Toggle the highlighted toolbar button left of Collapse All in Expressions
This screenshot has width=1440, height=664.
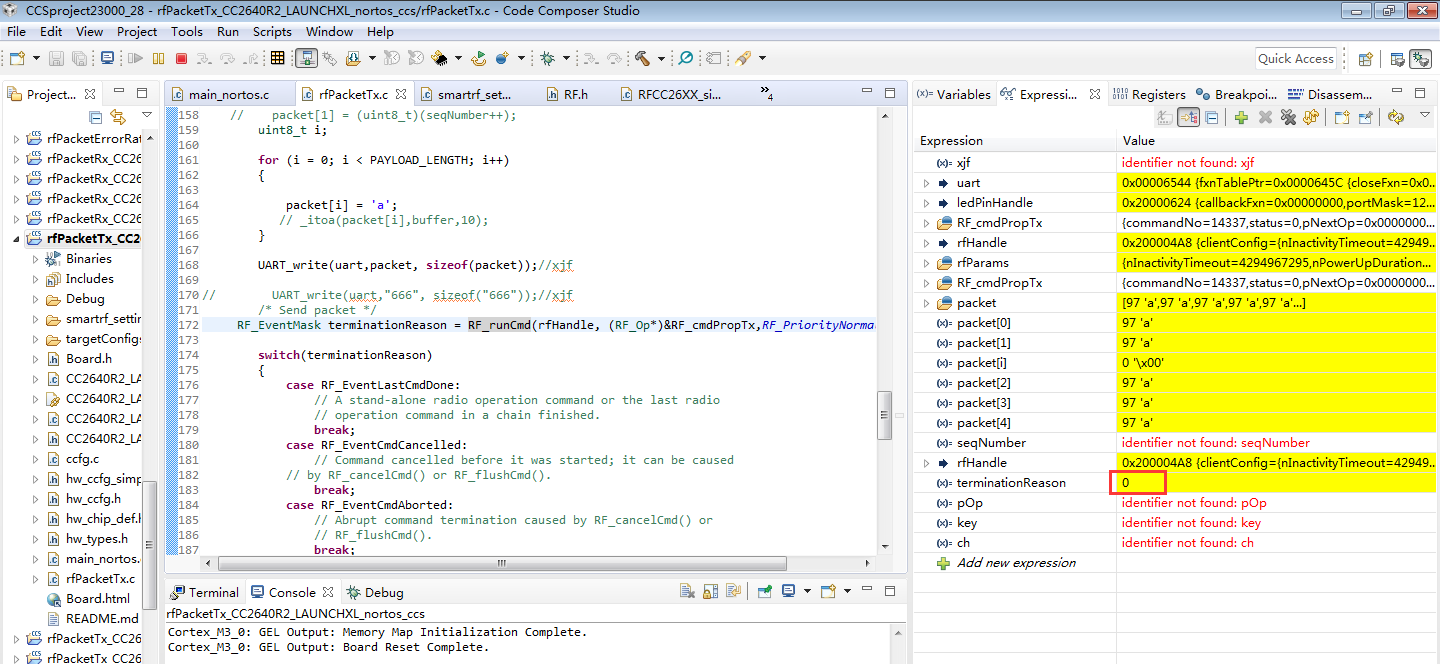point(1188,117)
